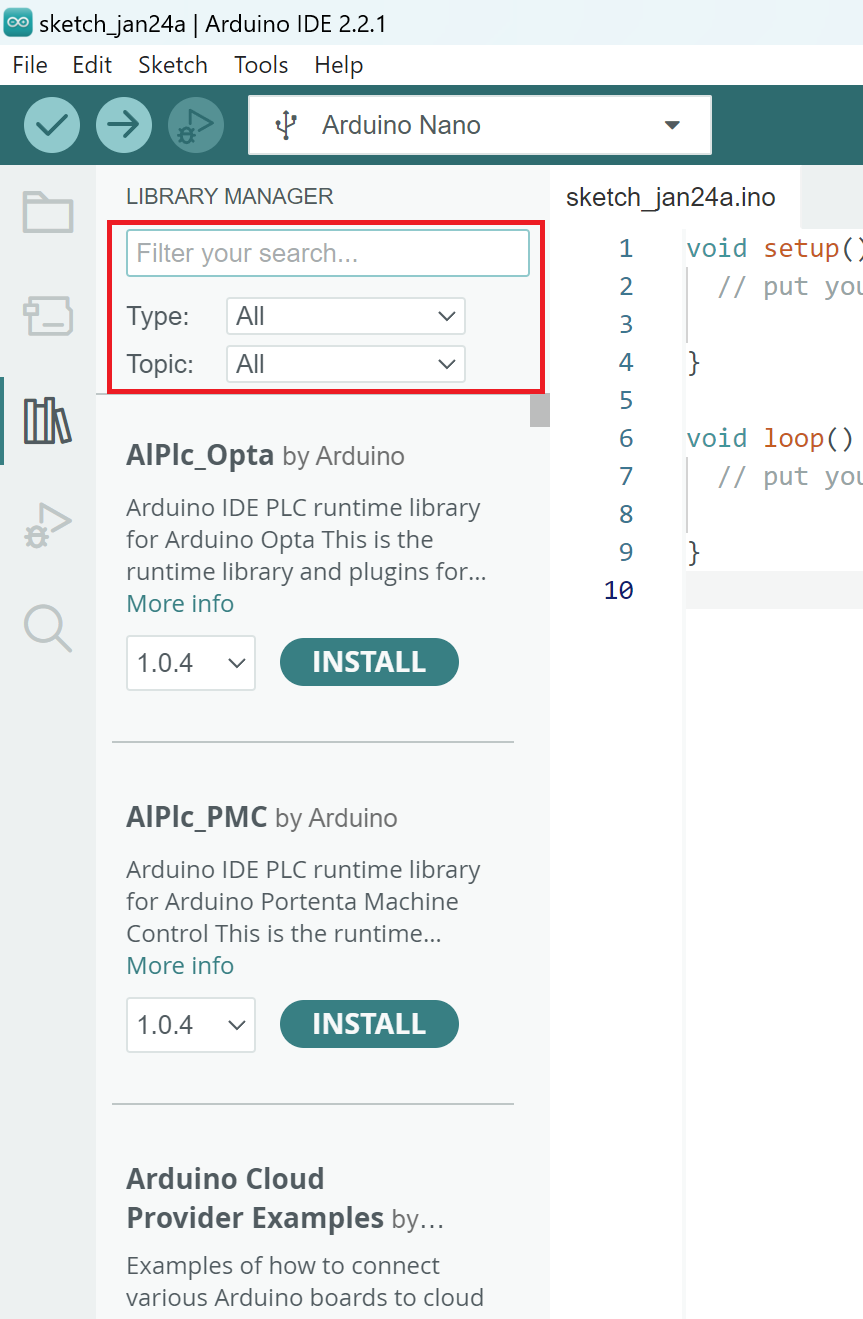Image resolution: width=863 pixels, height=1319 pixels.
Task: Click line number 1 in the gutter
Action: coord(626,249)
